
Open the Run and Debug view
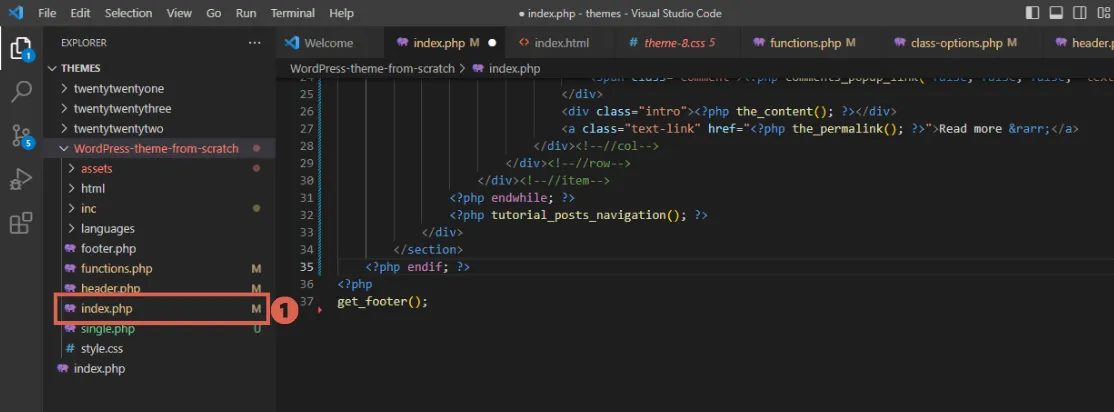pyautogui.click(x=21, y=179)
